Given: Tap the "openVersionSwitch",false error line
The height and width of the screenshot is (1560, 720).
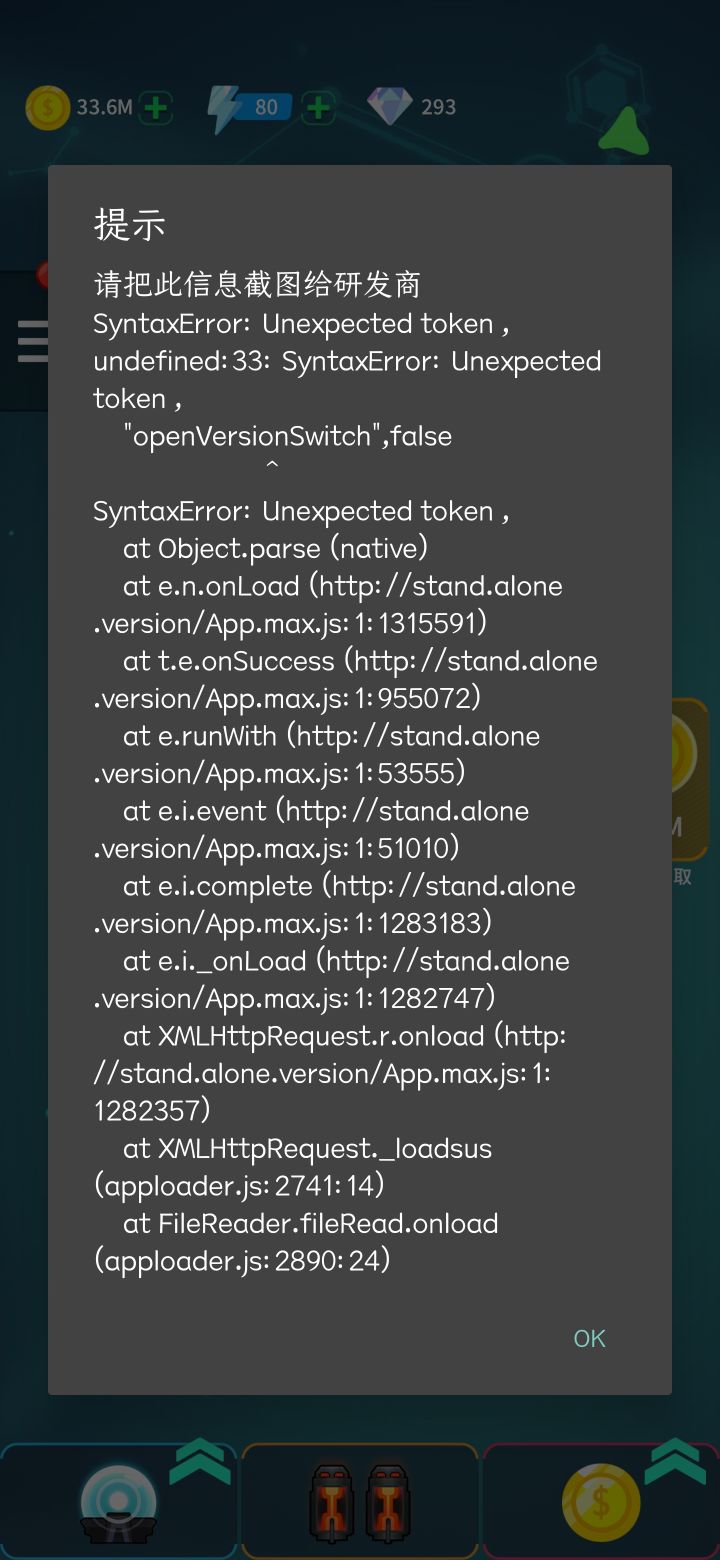Looking at the screenshot, I should 287,436.
